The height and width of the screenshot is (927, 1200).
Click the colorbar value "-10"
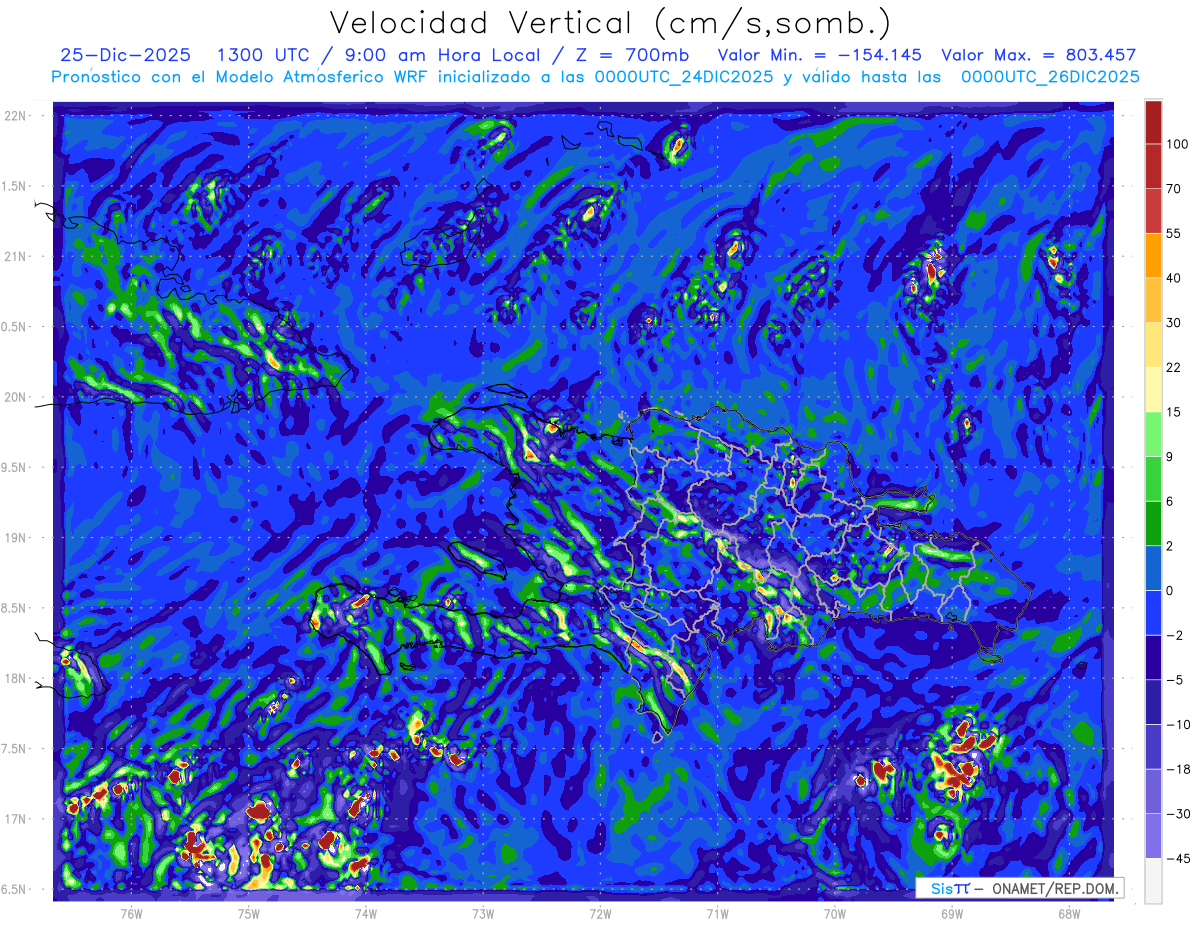1178,724
